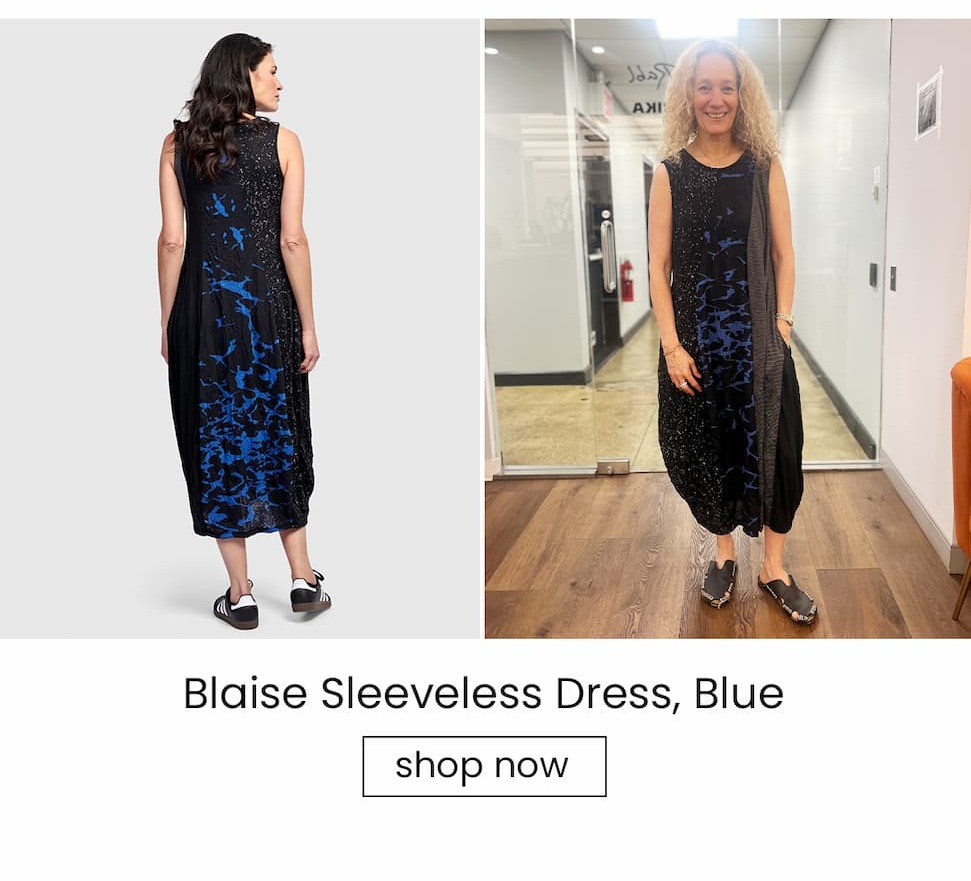The height and width of the screenshot is (881, 971).
Task: Click the word 'Blue' in the product title
Action: click(739, 693)
